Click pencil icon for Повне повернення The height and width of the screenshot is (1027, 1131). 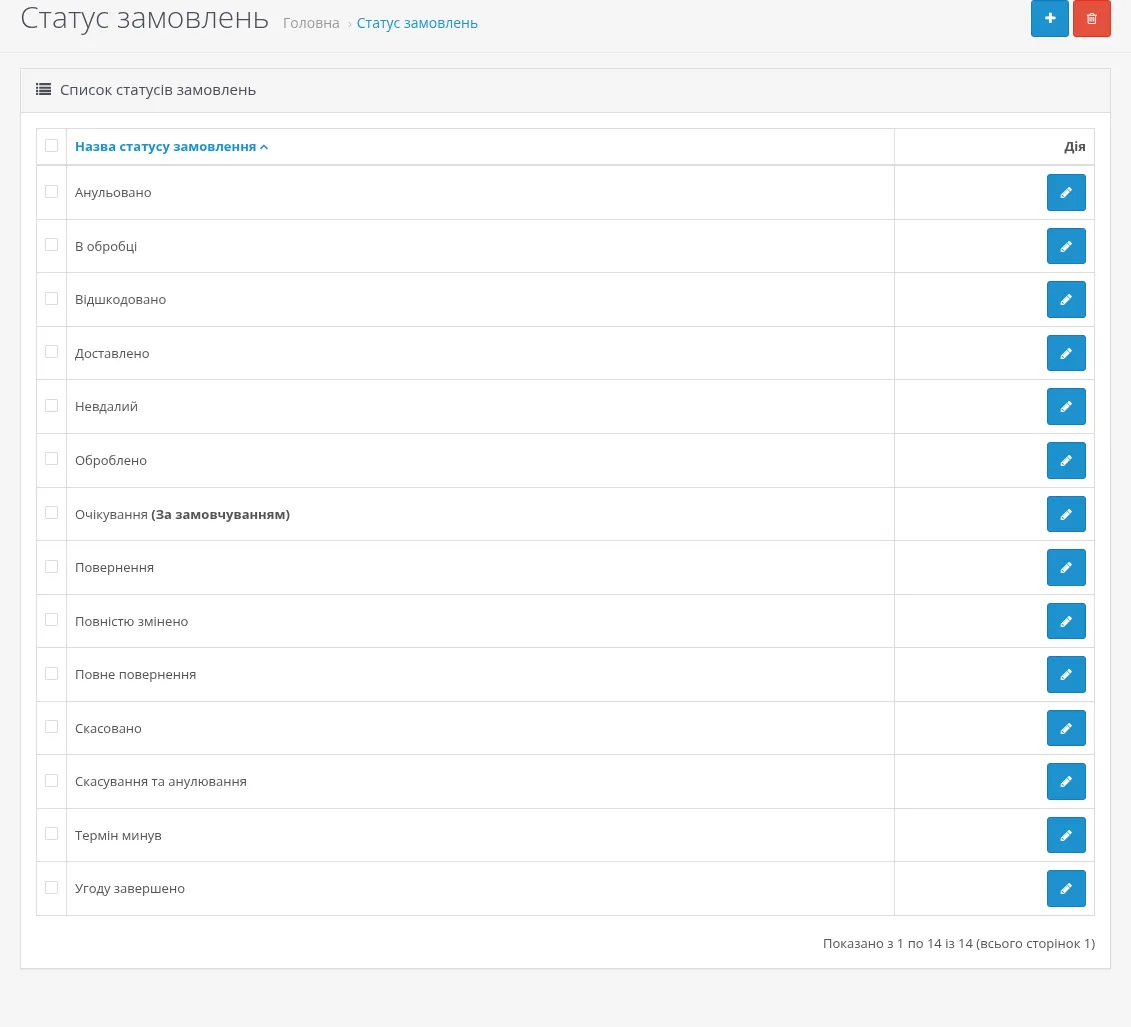[1066, 675]
